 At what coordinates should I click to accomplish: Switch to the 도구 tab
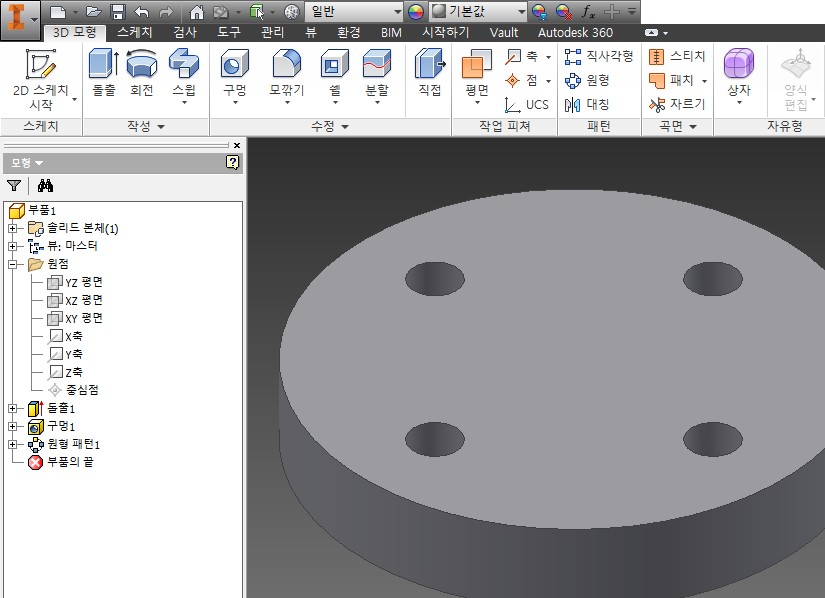(x=229, y=33)
